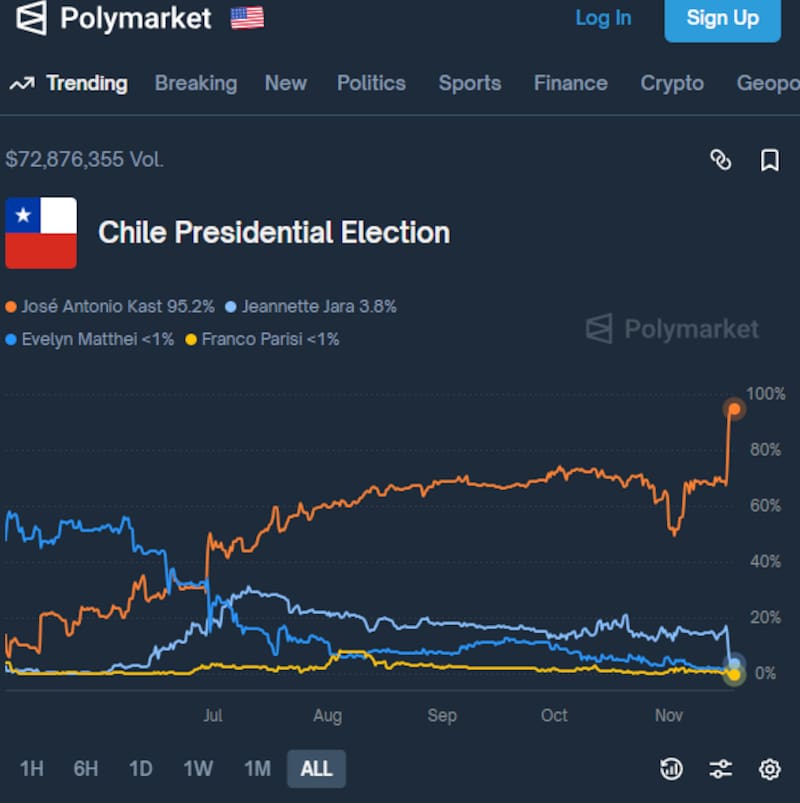Open the chart settings gear icon
Viewport: 800px width, 803px height.
click(769, 768)
